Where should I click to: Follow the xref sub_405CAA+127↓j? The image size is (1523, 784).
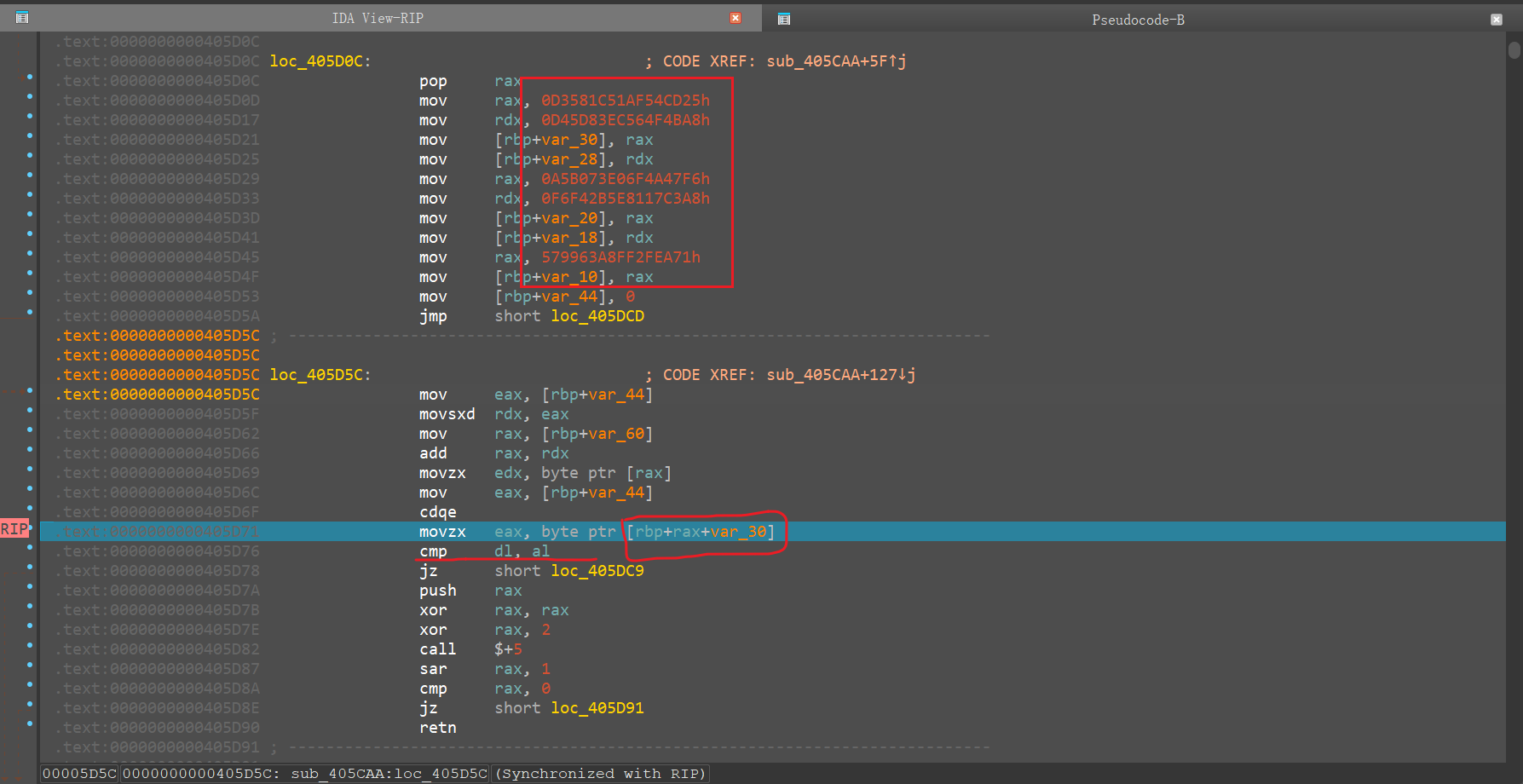click(841, 375)
